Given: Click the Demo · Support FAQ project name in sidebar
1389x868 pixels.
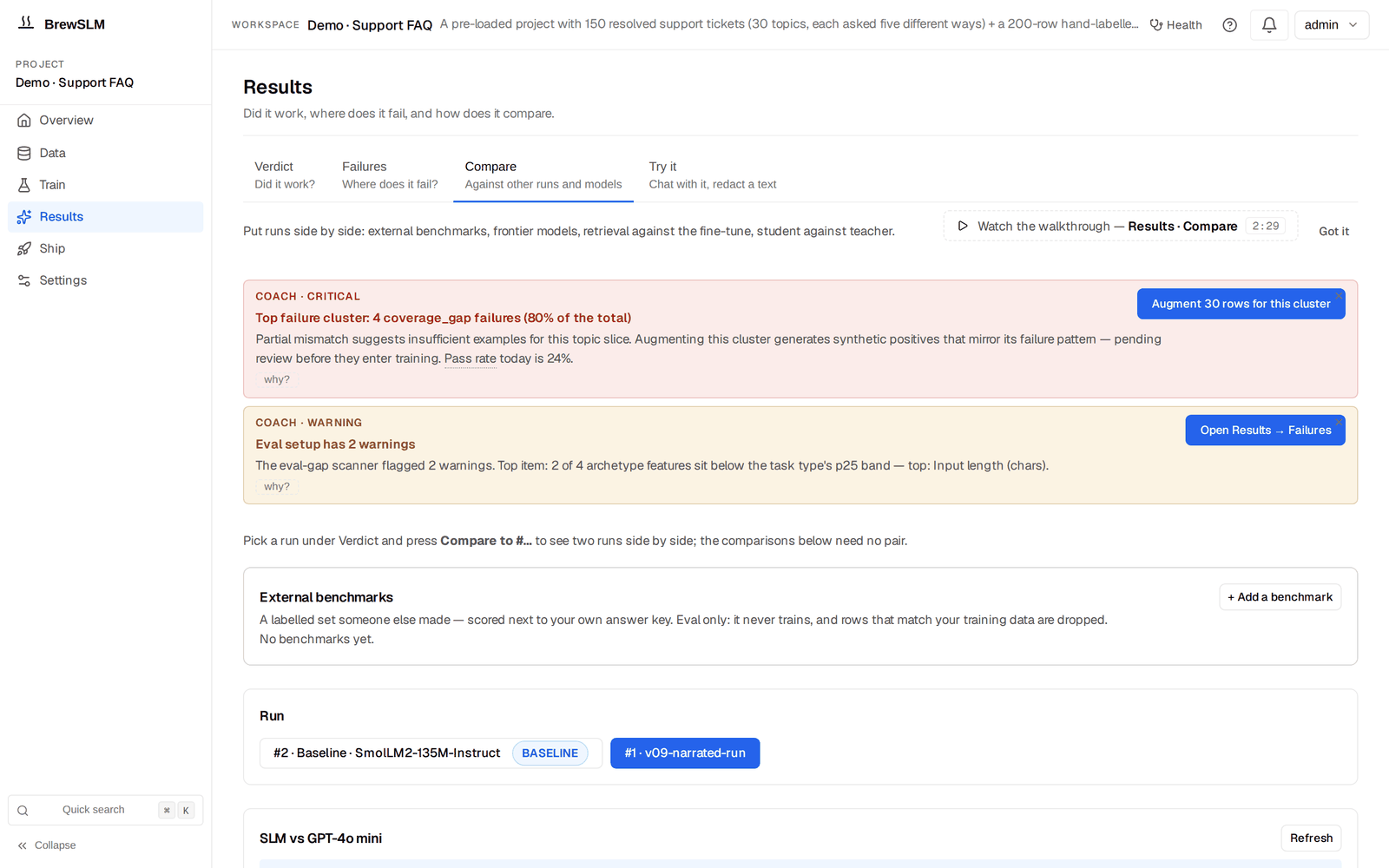Looking at the screenshot, I should (75, 82).
